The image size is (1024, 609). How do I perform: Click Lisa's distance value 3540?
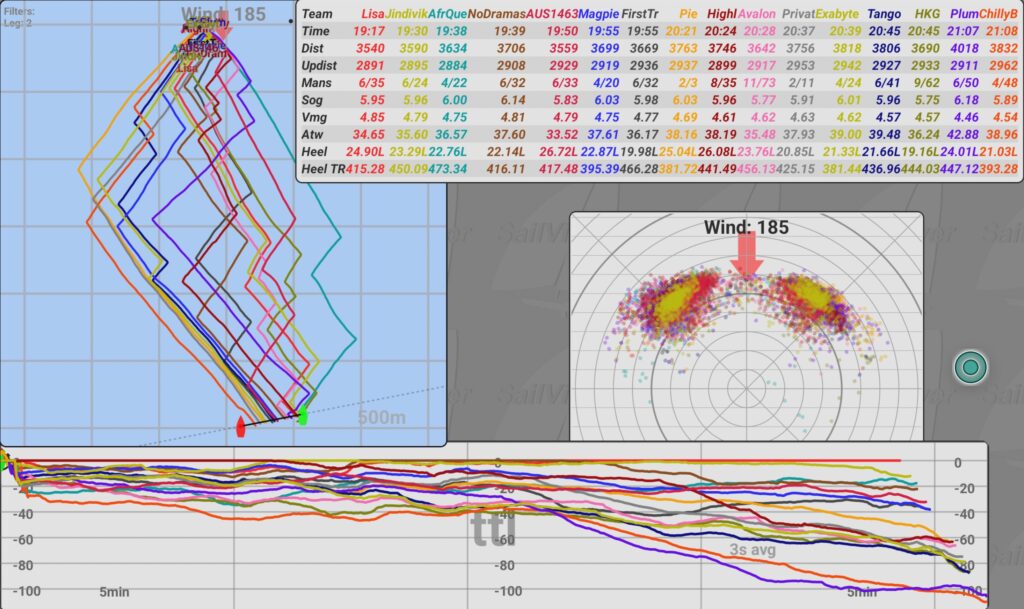[x=370, y=48]
